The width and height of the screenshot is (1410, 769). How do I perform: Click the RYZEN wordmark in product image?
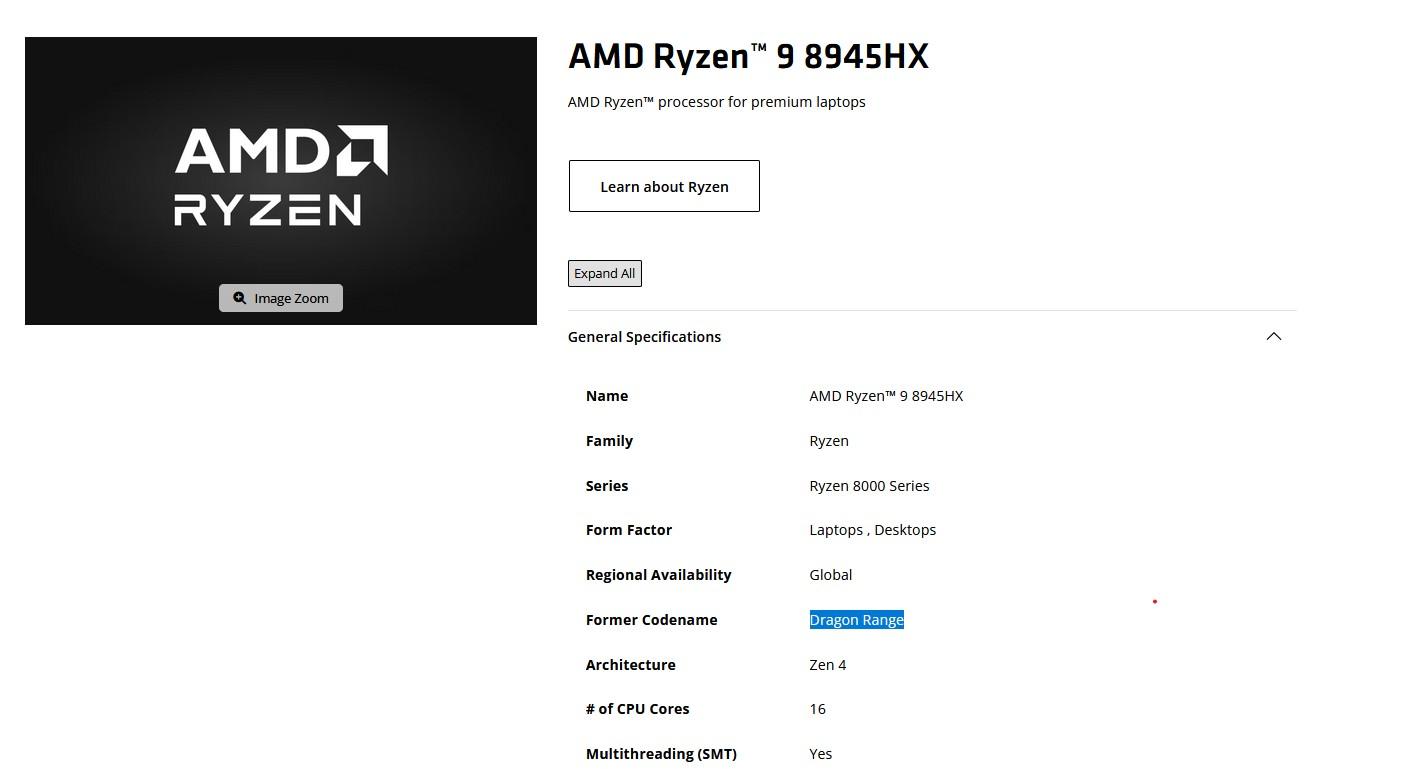(x=267, y=210)
